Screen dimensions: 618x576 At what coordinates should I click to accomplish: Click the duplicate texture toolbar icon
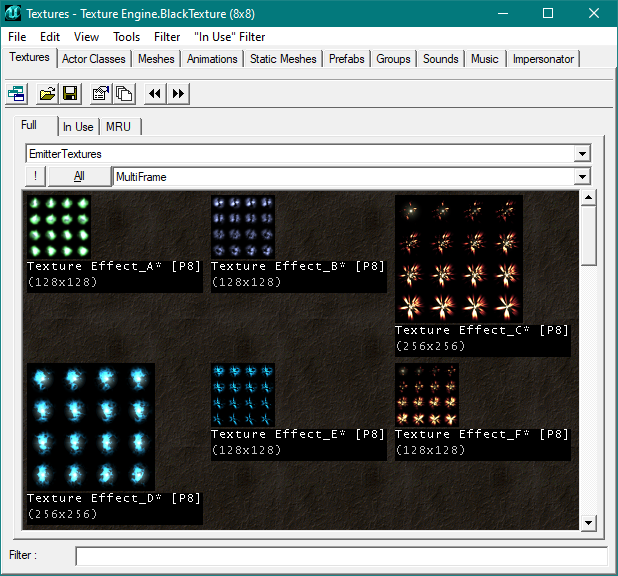(124, 94)
